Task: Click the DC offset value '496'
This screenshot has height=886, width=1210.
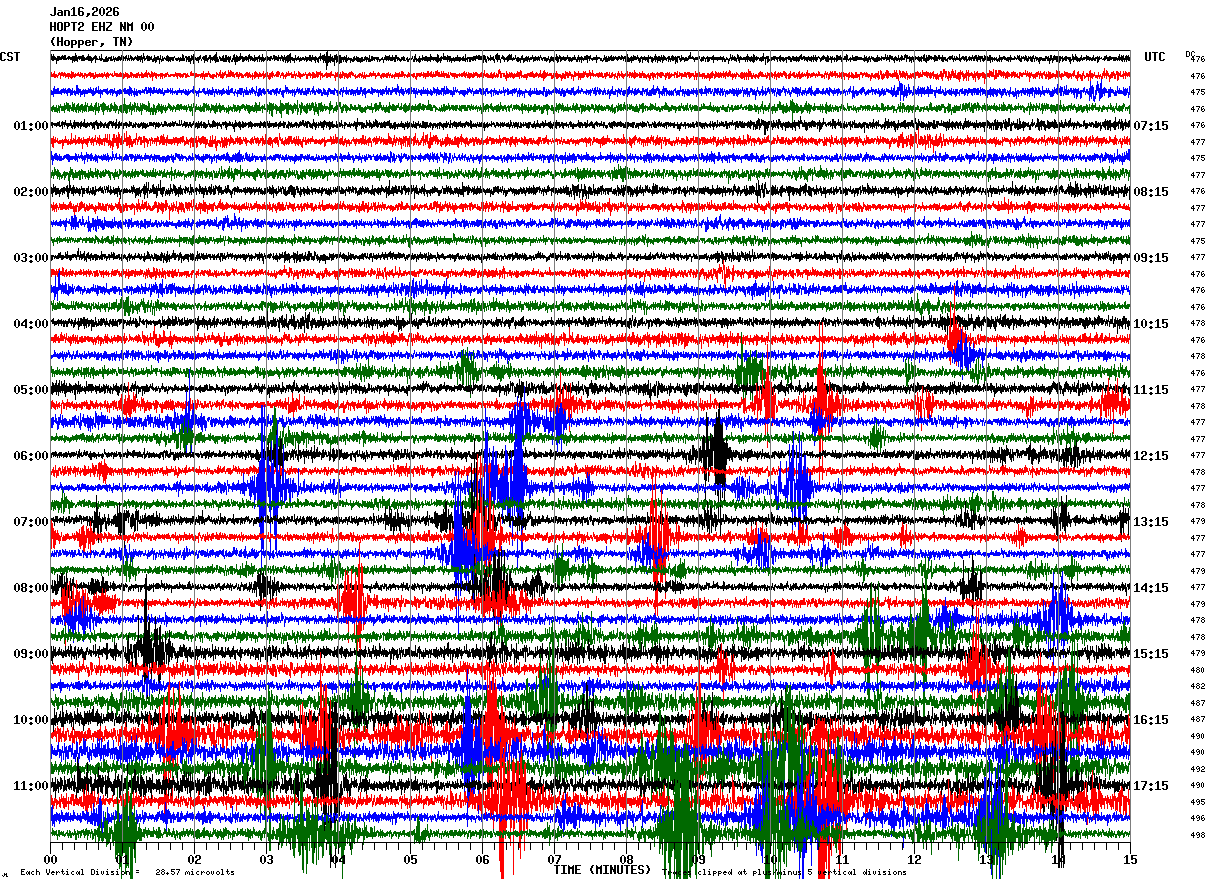Action: click(x=1197, y=818)
